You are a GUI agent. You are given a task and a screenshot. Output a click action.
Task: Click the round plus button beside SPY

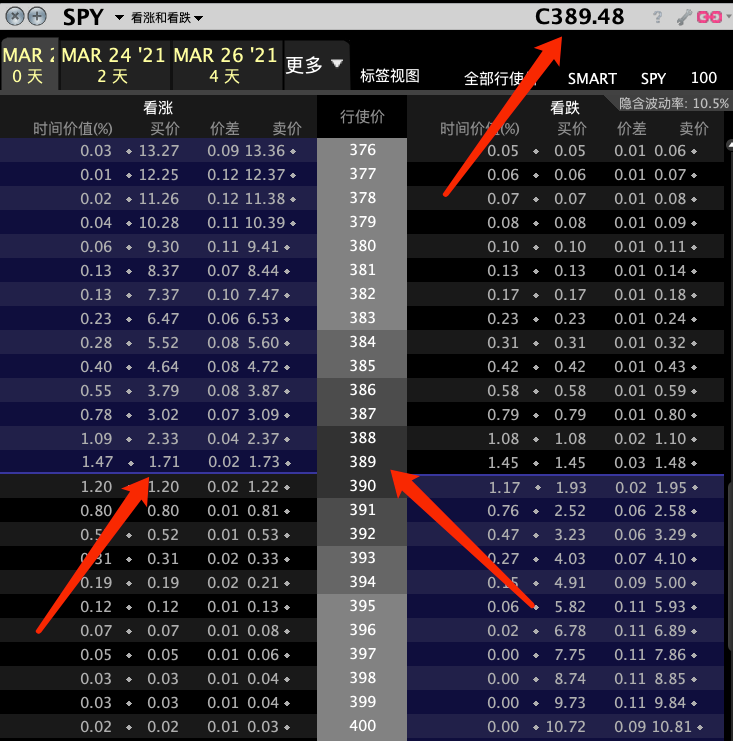[x=37, y=17]
